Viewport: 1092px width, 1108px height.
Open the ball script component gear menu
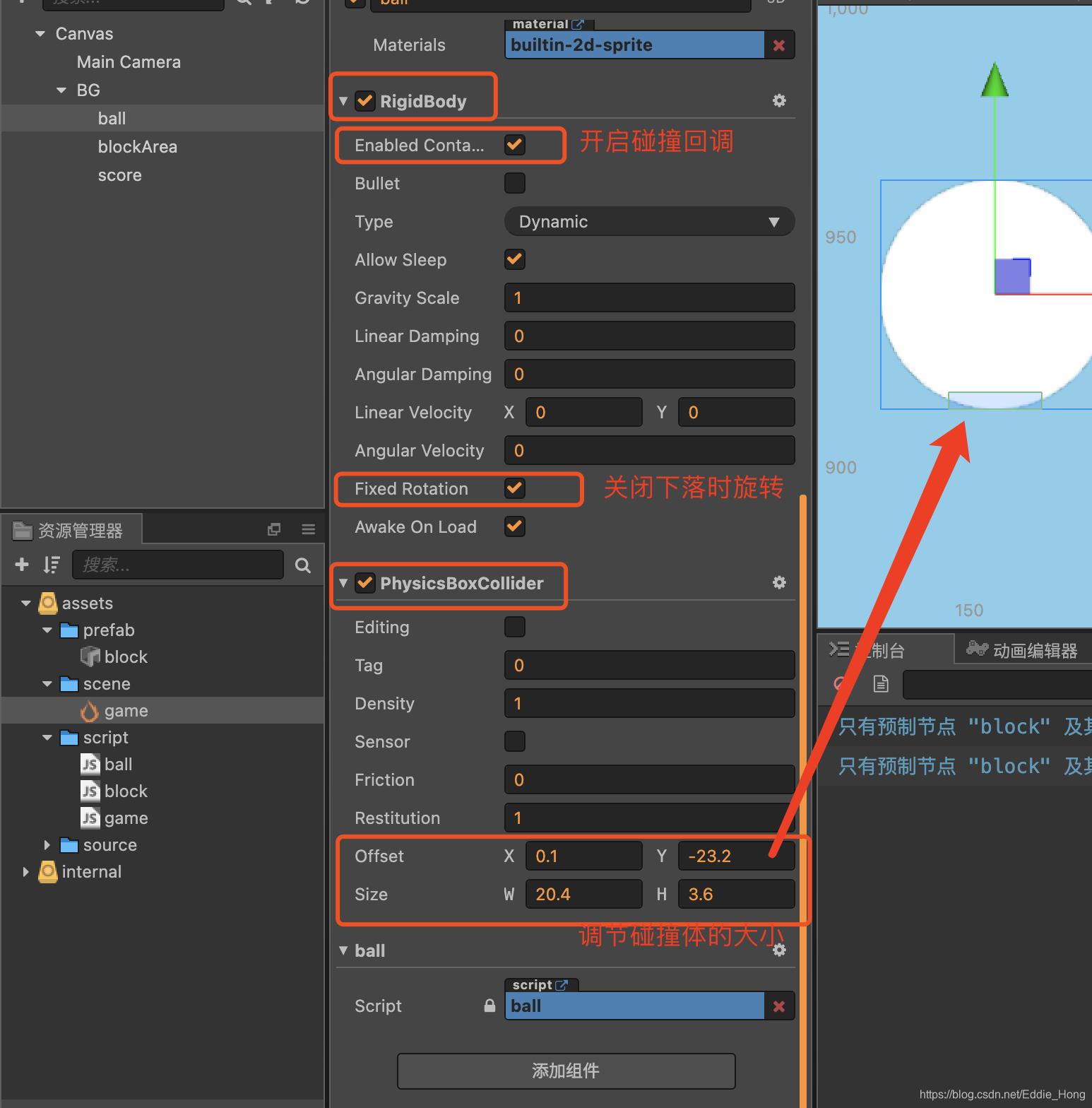(x=779, y=950)
